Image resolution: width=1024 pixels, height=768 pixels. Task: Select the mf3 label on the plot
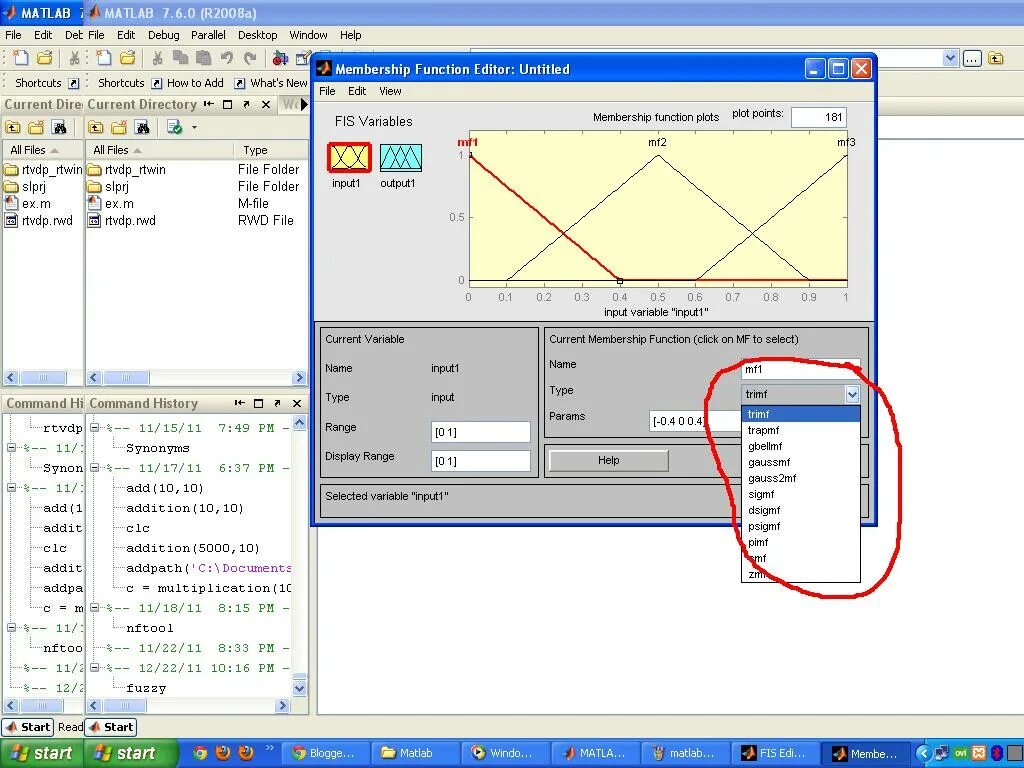[x=846, y=142]
